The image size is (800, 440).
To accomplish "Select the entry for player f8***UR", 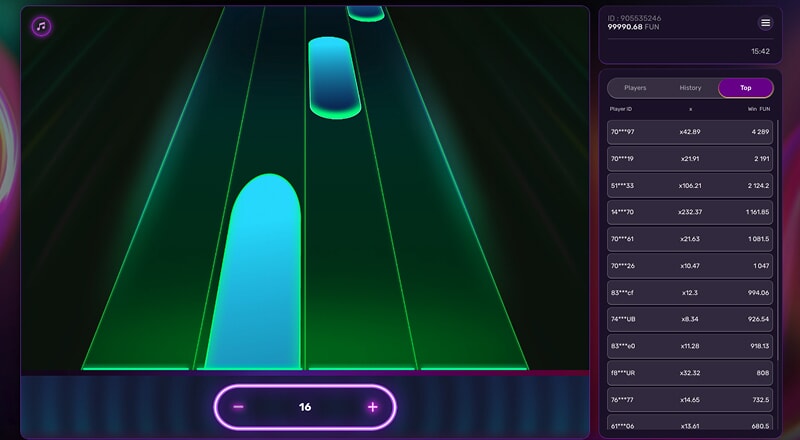I will [x=690, y=372].
